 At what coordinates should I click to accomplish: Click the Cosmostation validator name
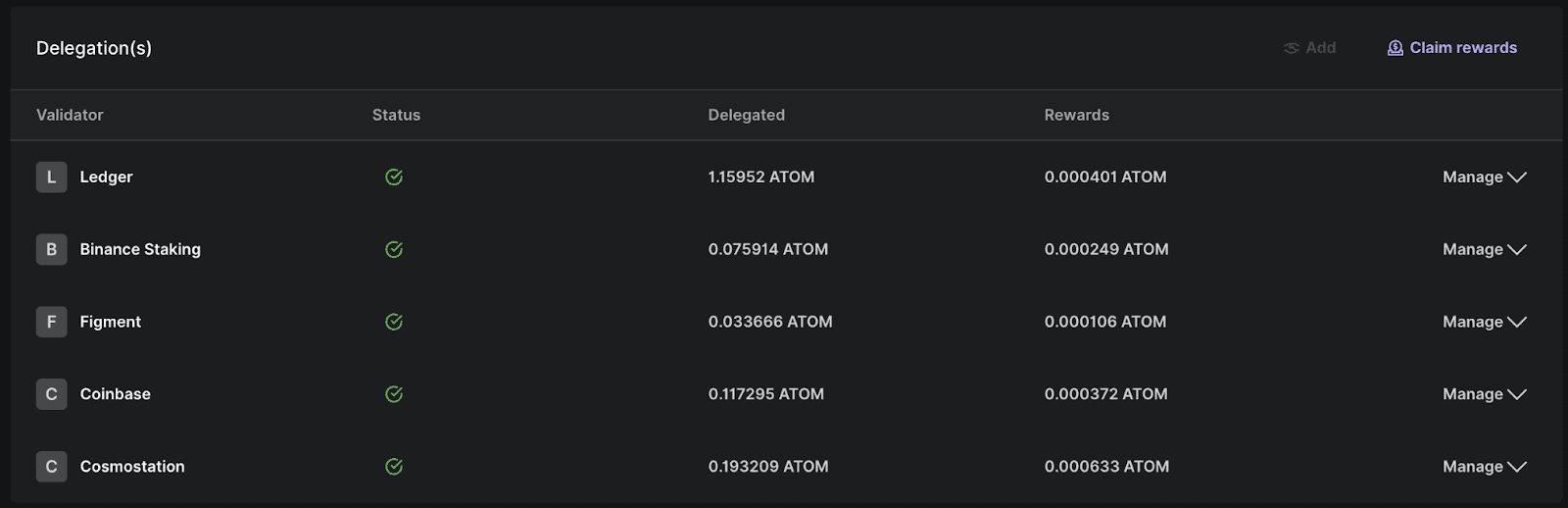click(132, 467)
